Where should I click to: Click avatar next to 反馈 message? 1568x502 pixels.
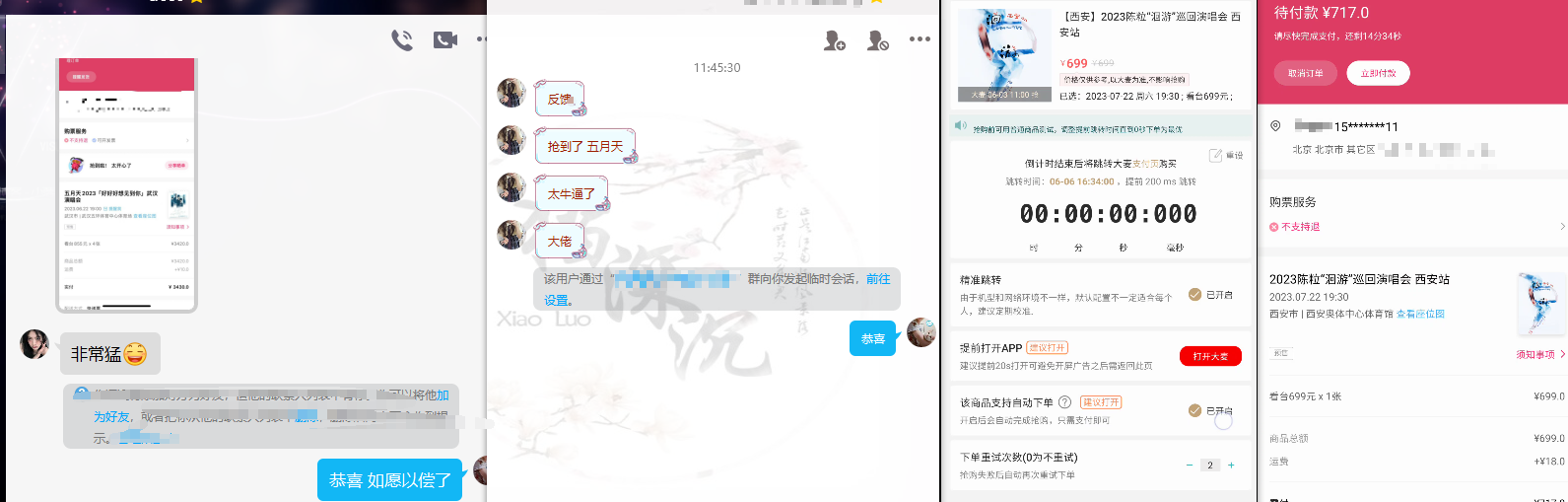point(511,93)
